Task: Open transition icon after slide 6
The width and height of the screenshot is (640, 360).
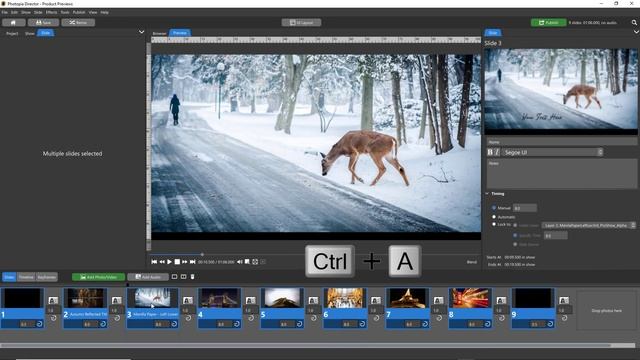Action: tap(376, 300)
